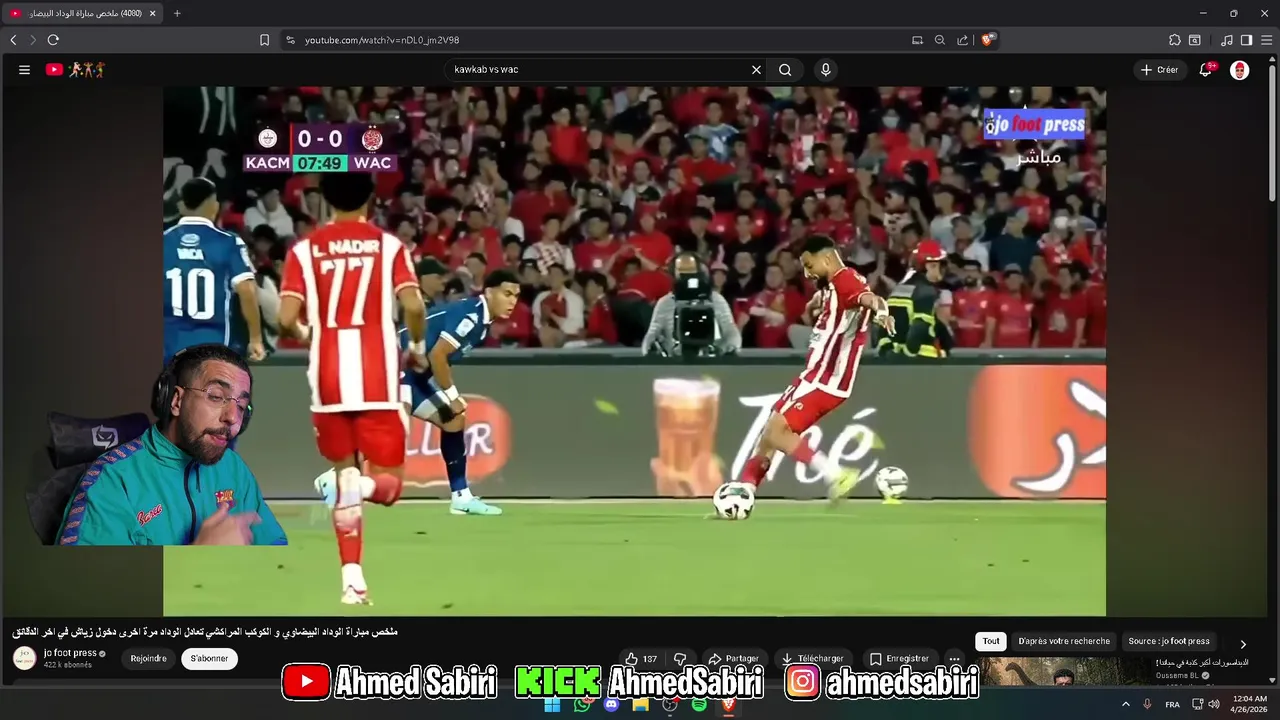This screenshot has height=720, width=1280.
Task: Open site settings icon before URL
Action: tap(290, 40)
